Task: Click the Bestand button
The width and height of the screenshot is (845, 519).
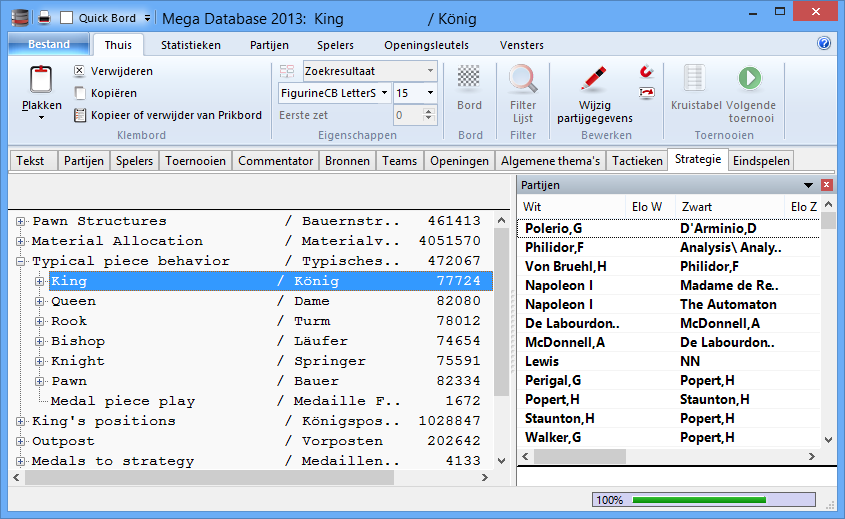Action: (48, 44)
